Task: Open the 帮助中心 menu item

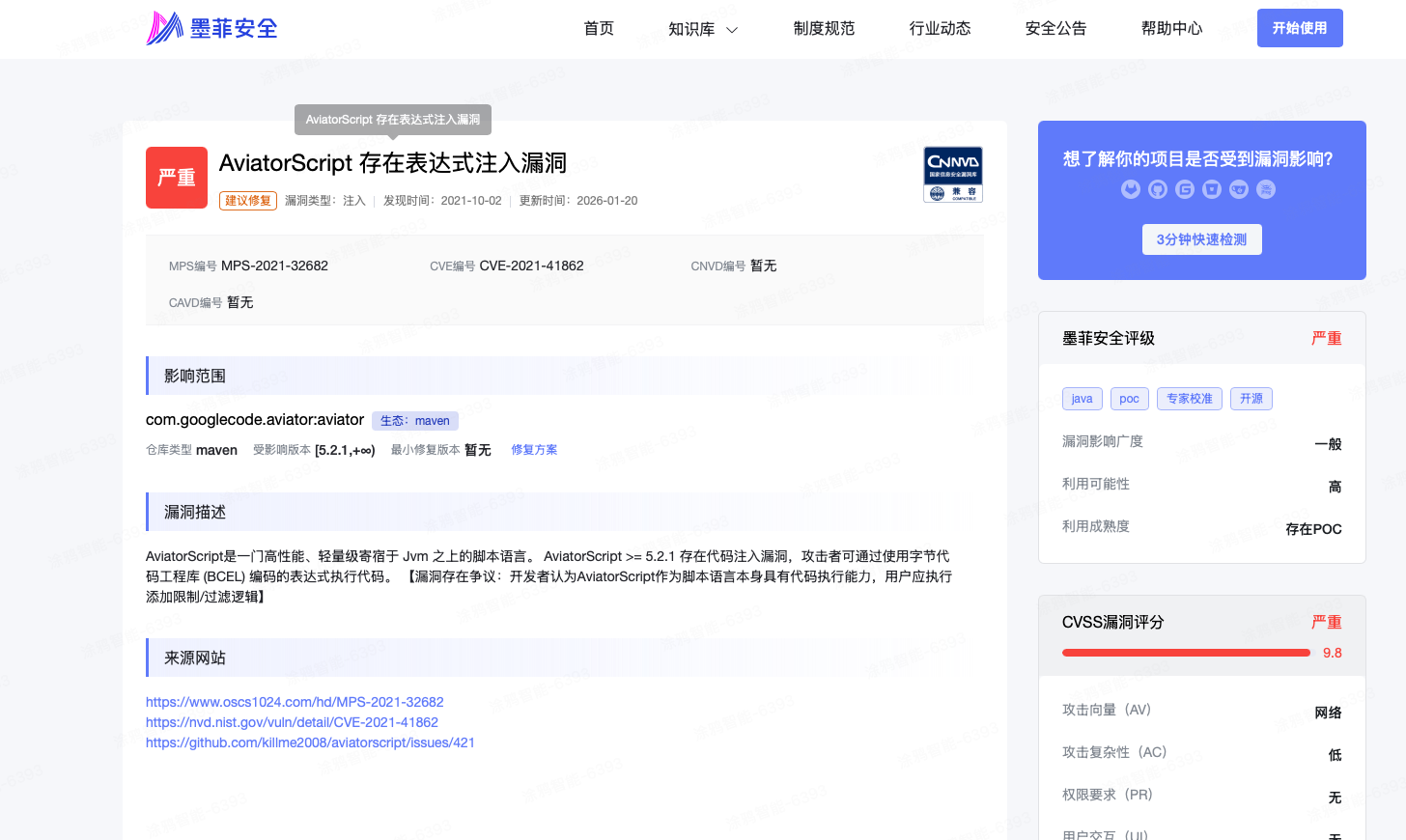Action: (1171, 29)
